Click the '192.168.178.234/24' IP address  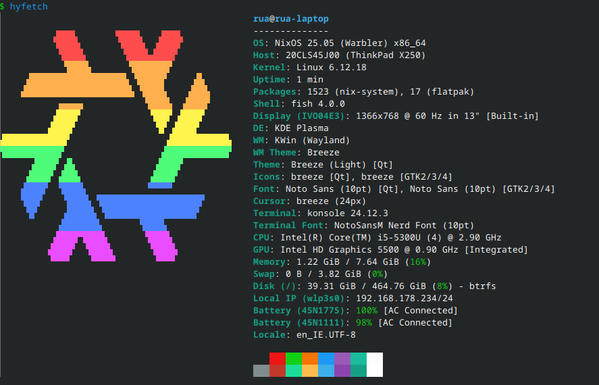[x=404, y=298]
